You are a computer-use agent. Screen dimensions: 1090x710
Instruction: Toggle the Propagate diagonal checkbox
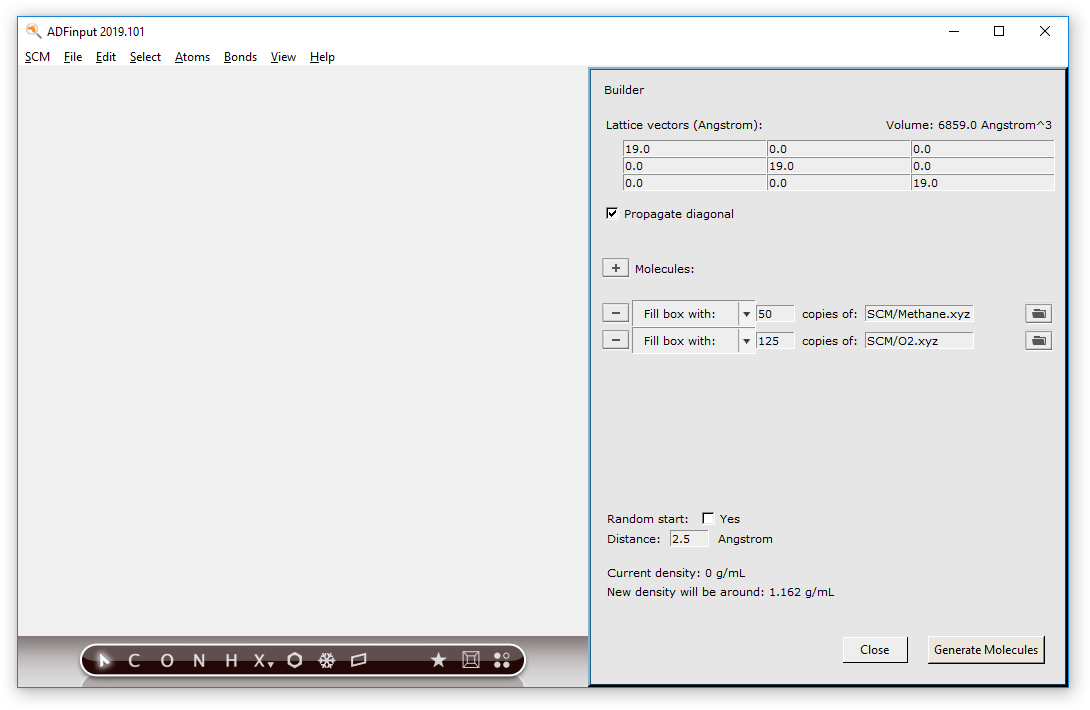tap(612, 213)
